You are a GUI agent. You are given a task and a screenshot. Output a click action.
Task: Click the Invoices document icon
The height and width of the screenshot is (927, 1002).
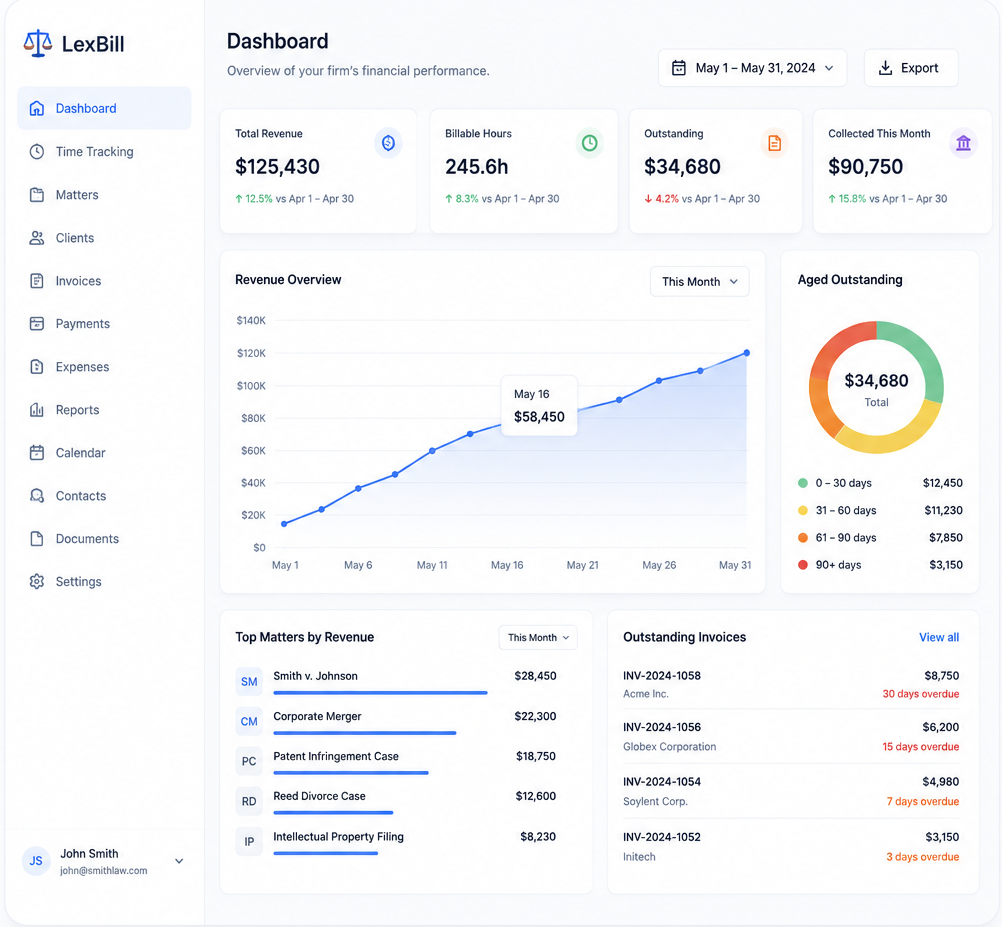tap(37, 280)
